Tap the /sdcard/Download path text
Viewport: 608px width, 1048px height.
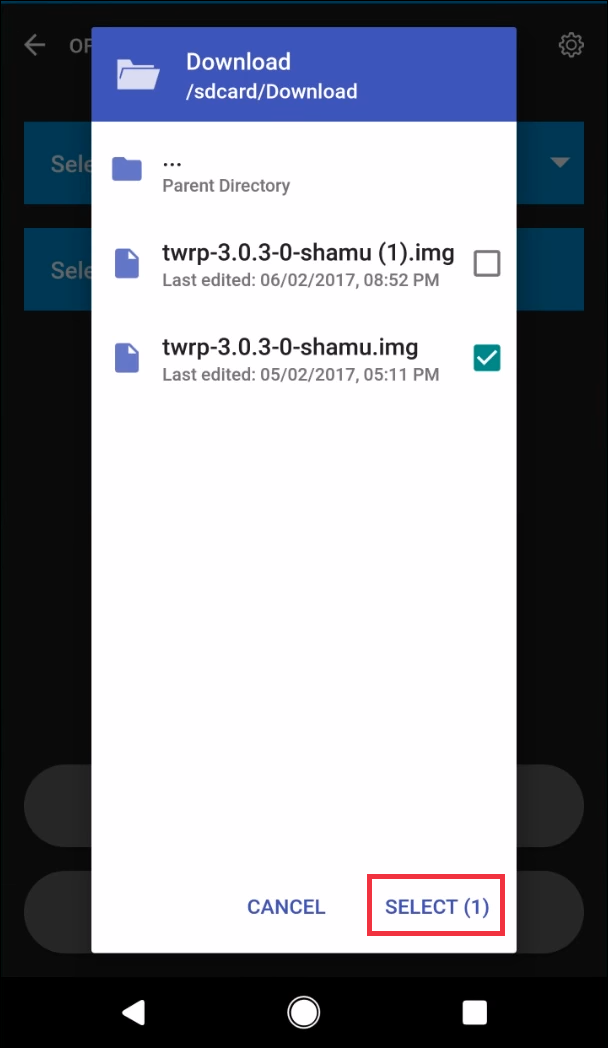coord(271,92)
